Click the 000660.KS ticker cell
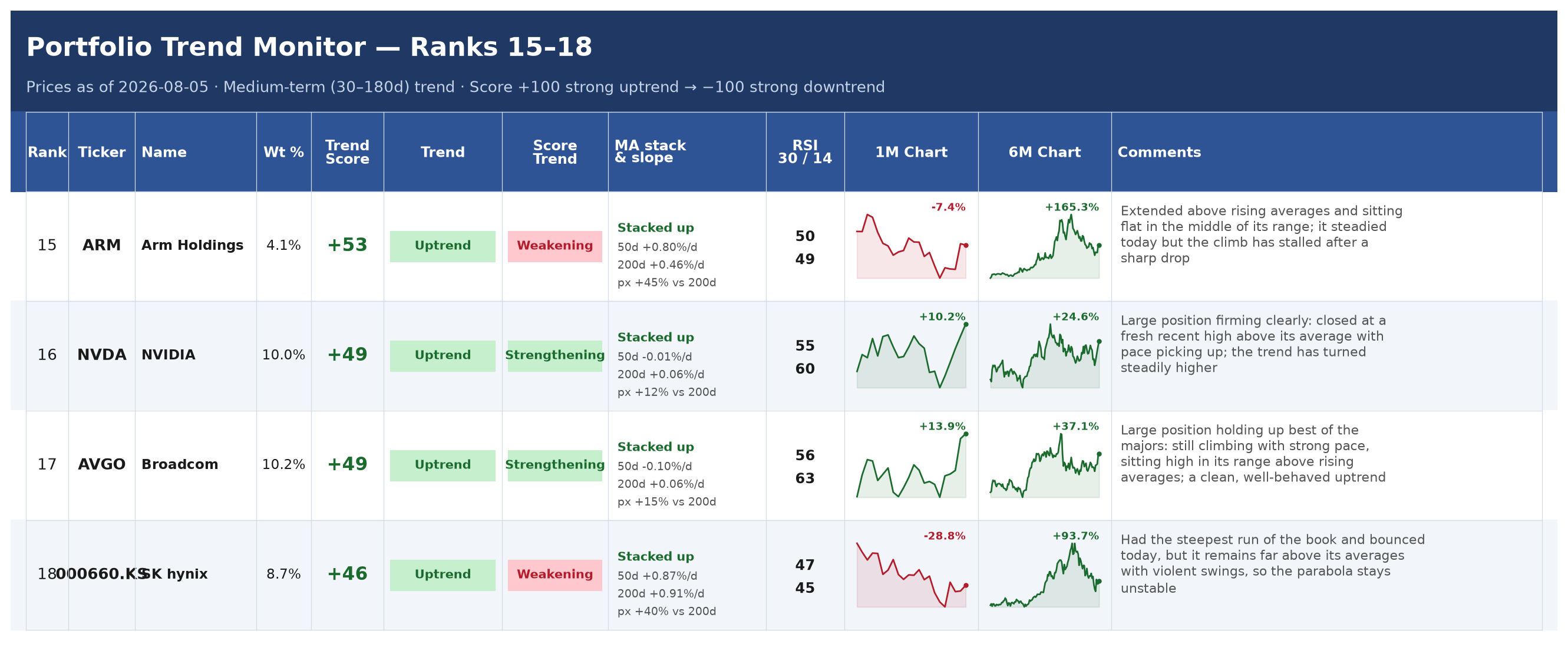1568x667 pixels. (102, 574)
